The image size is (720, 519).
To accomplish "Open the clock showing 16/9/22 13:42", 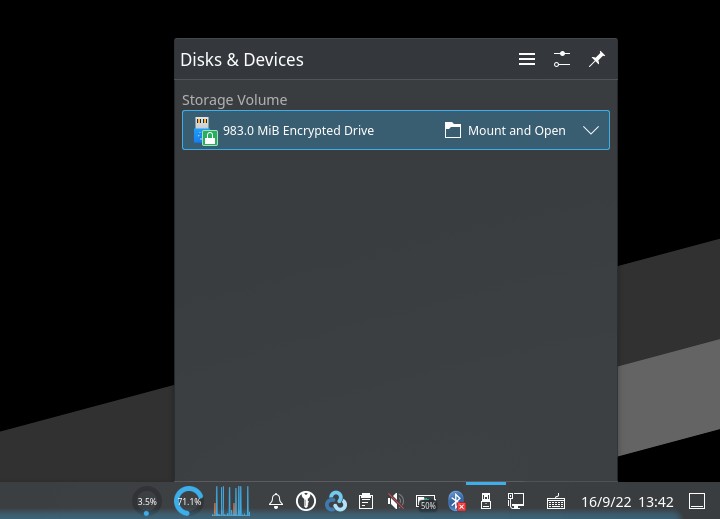I will pyautogui.click(x=627, y=502).
